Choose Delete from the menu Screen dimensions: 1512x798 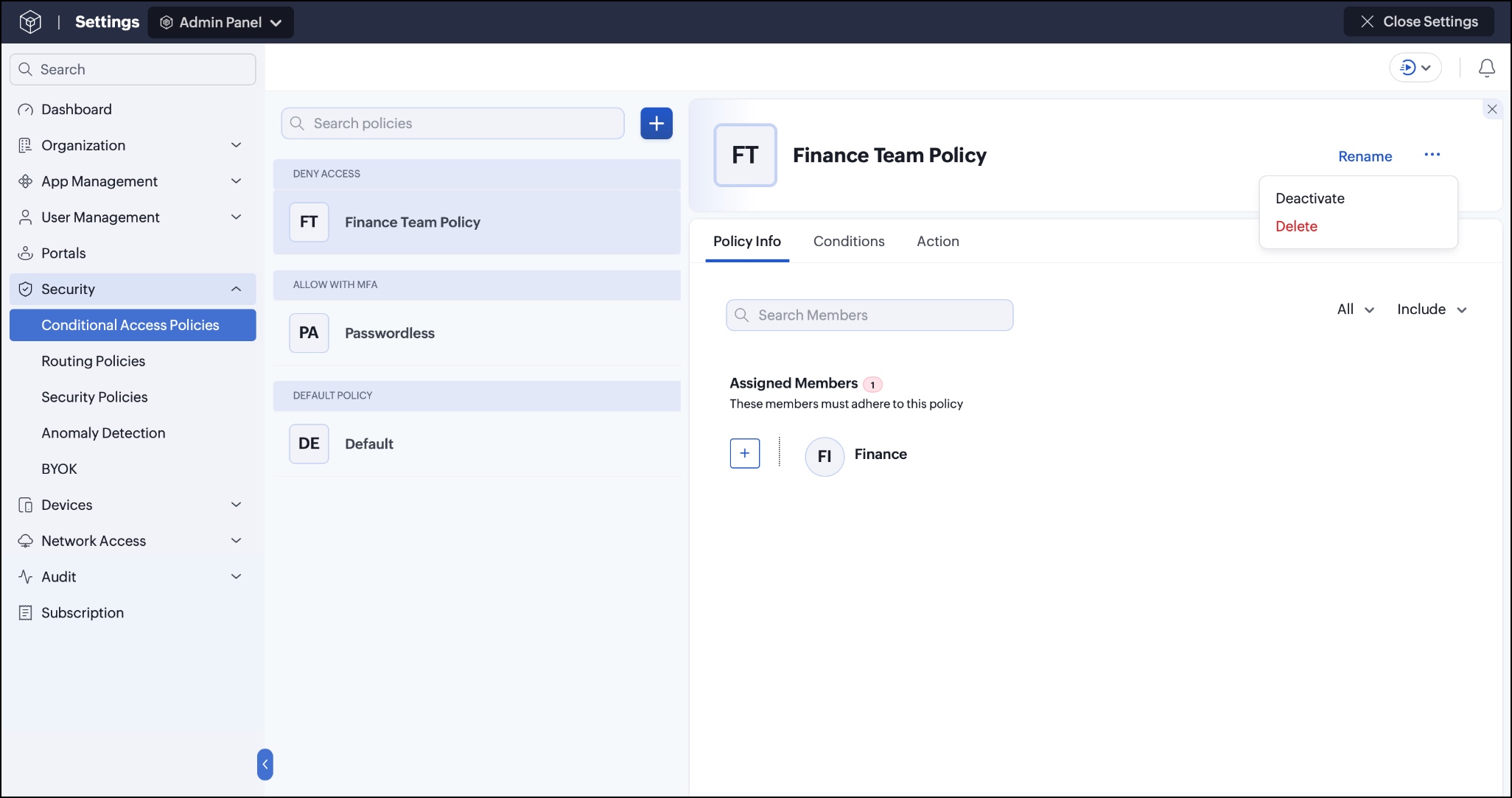click(1296, 226)
